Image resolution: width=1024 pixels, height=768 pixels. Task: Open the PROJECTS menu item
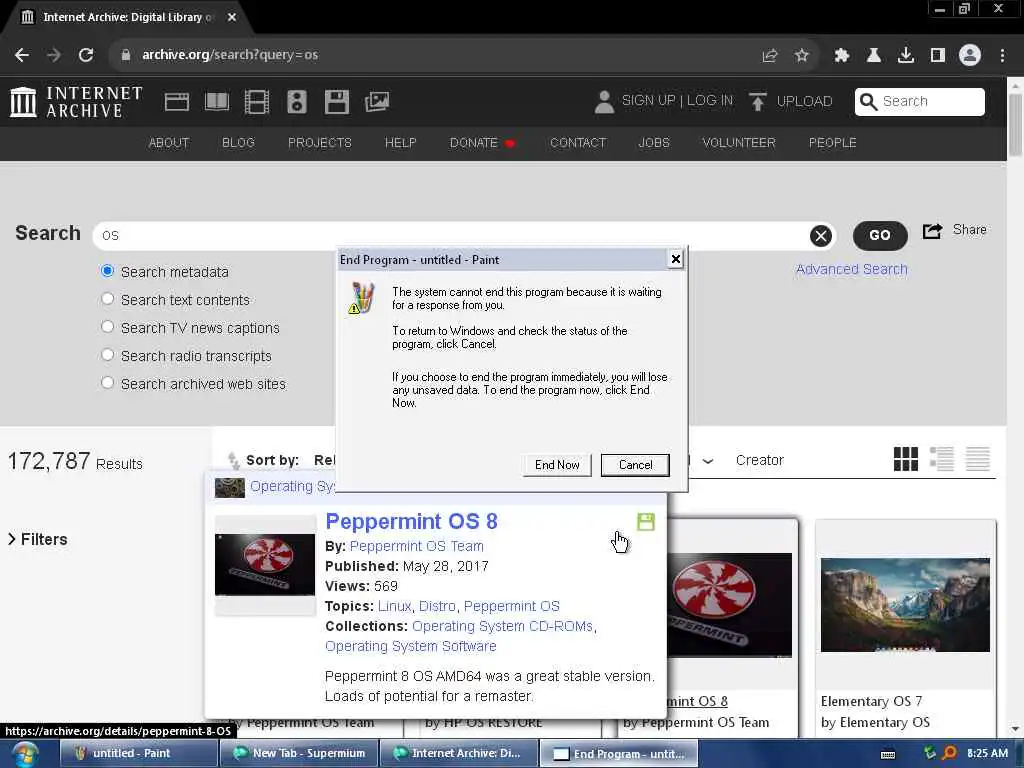(320, 142)
